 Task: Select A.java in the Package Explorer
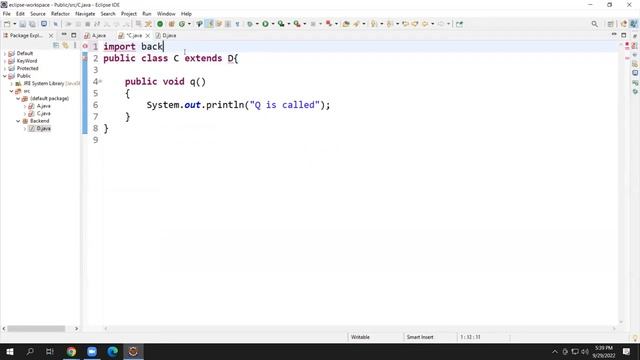(40, 106)
